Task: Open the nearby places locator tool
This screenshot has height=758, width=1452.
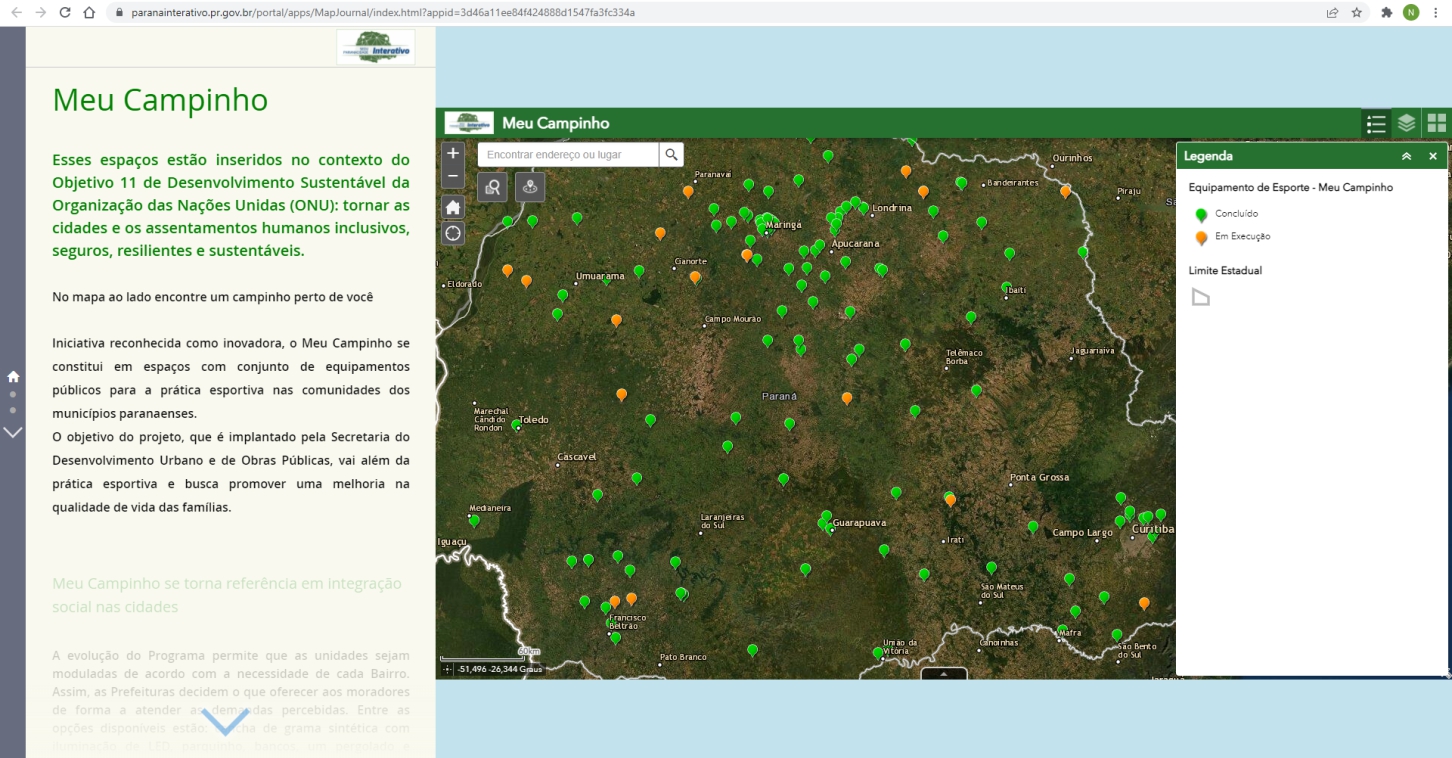Action: coord(530,187)
